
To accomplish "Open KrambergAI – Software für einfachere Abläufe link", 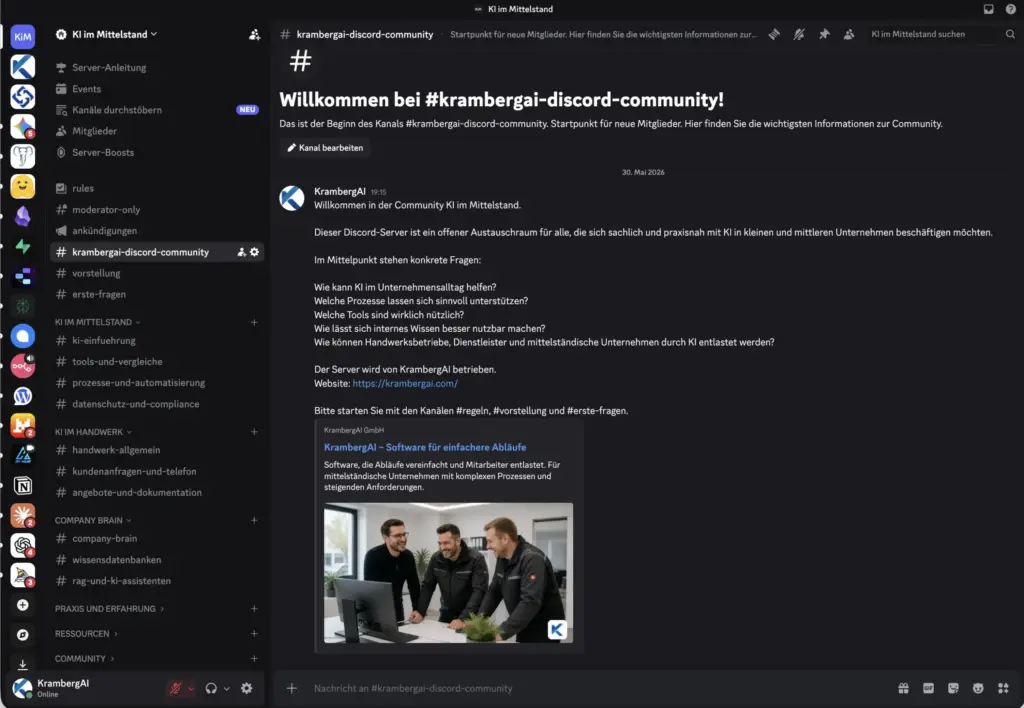I will (424, 447).
